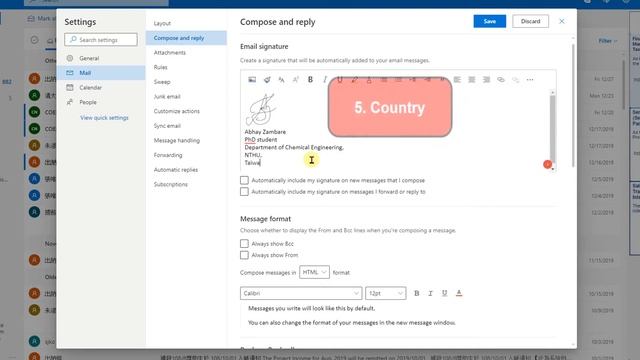The width and height of the screenshot is (640, 360).
Task: Open the Calibri font dropdown
Action: coord(301,293)
